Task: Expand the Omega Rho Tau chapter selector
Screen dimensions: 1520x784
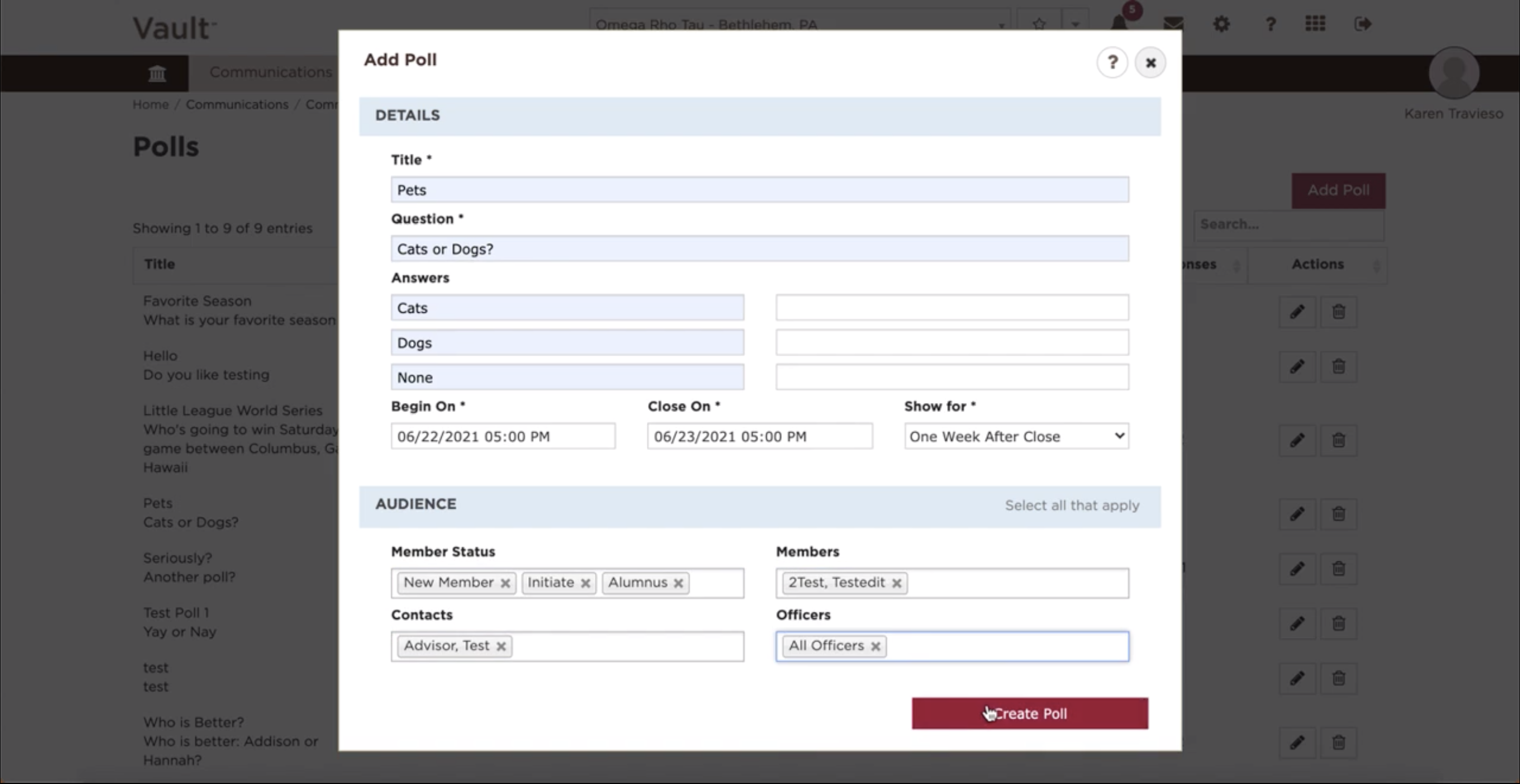Action: tap(800, 24)
